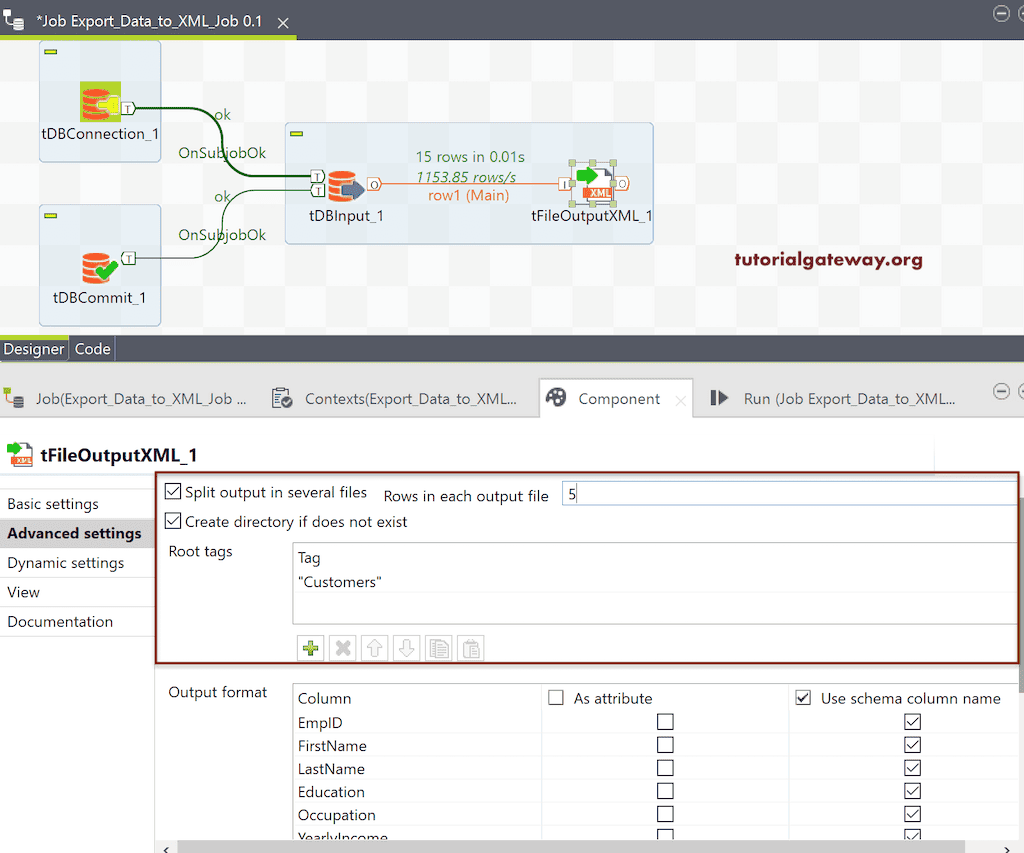Screen dimensions: 1024x853
Task: Add a new root tag with the plus icon
Action: pyautogui.click(x=310, y=648)
